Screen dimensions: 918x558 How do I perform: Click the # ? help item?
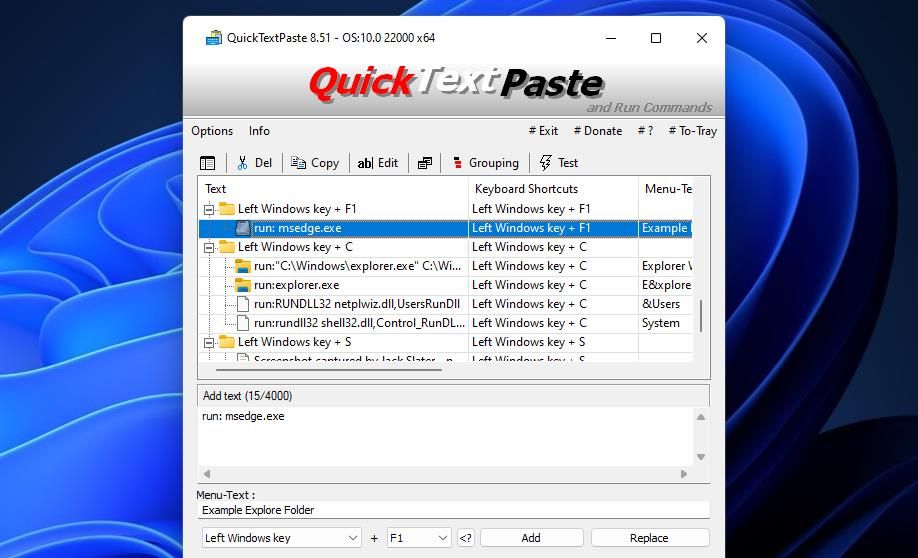point(645,131)
